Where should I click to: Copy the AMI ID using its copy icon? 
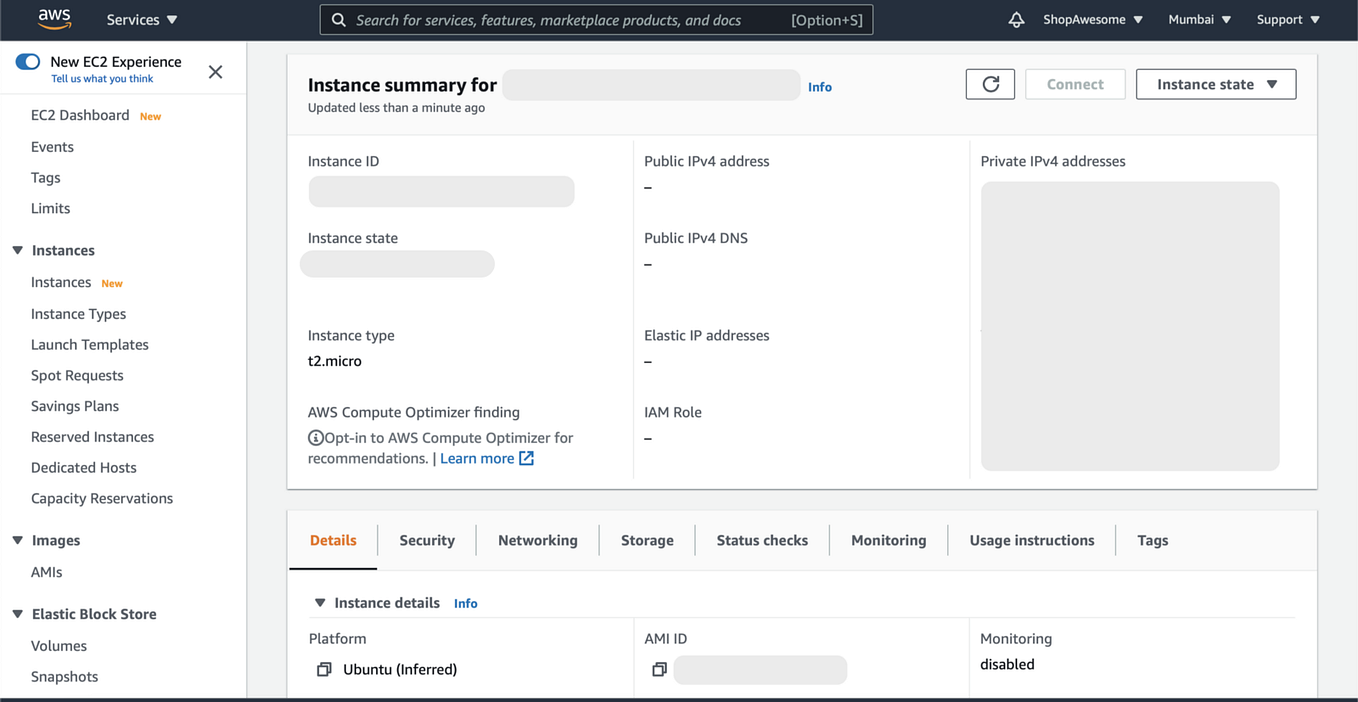659,669
